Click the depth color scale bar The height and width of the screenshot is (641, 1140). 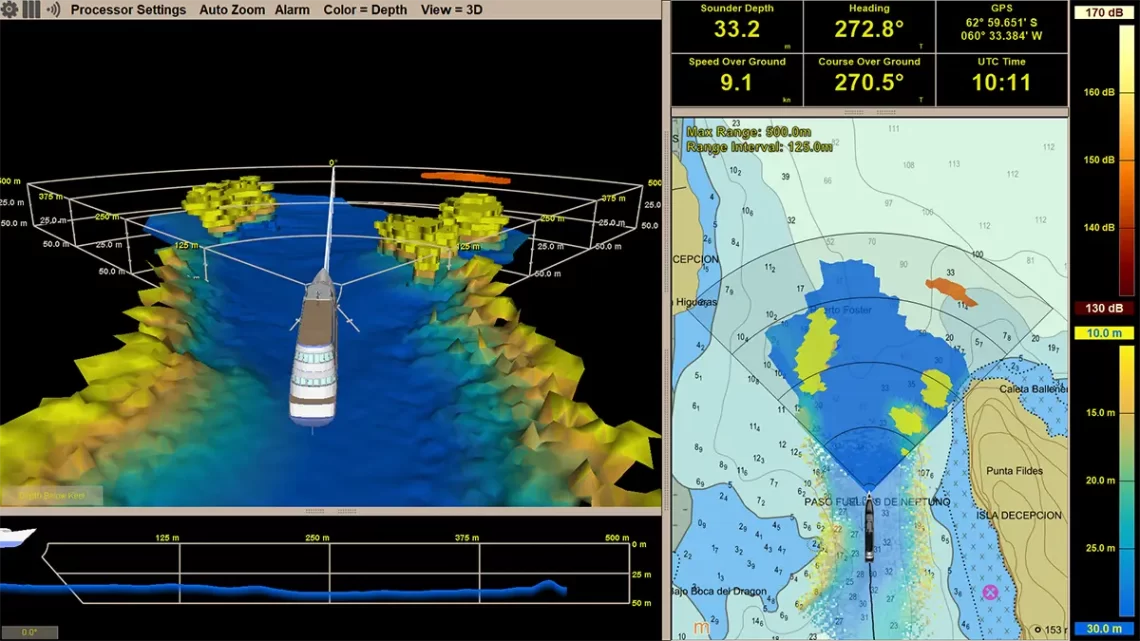pyautogui.click(x=1126, y=481)
